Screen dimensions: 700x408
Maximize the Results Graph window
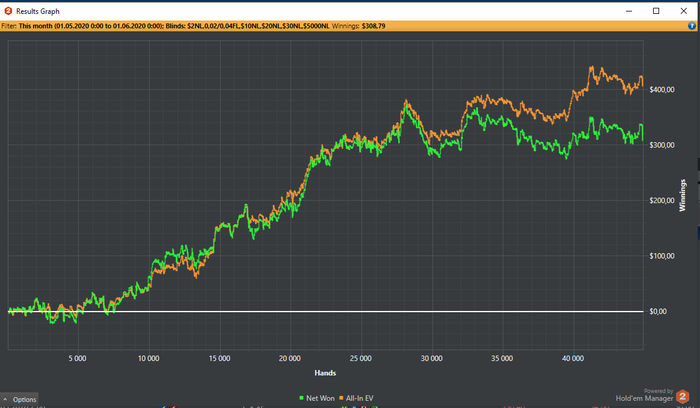coord(656,11)
